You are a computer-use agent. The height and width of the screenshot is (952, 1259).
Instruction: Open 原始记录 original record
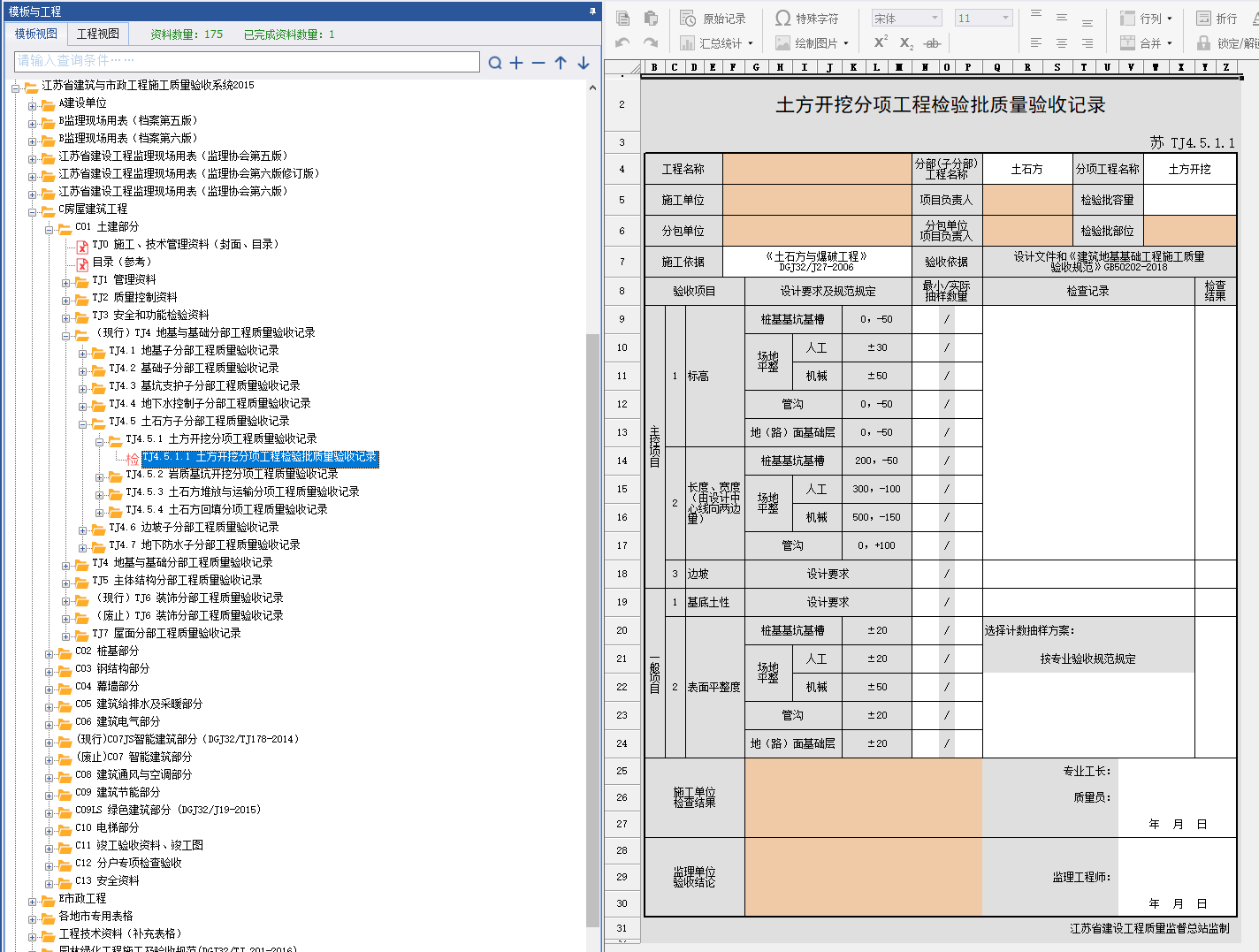[713, 19]
